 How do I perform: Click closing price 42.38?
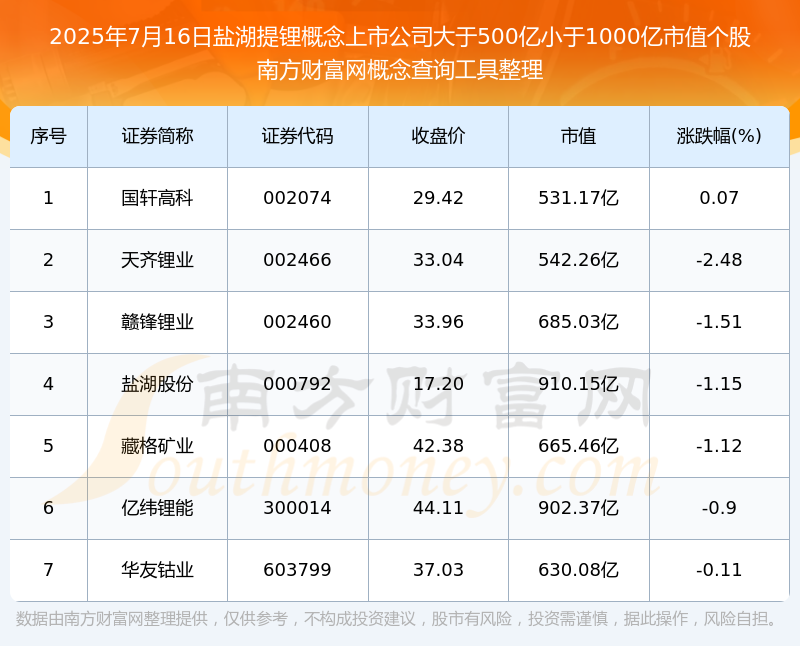(x=438, y=446)
